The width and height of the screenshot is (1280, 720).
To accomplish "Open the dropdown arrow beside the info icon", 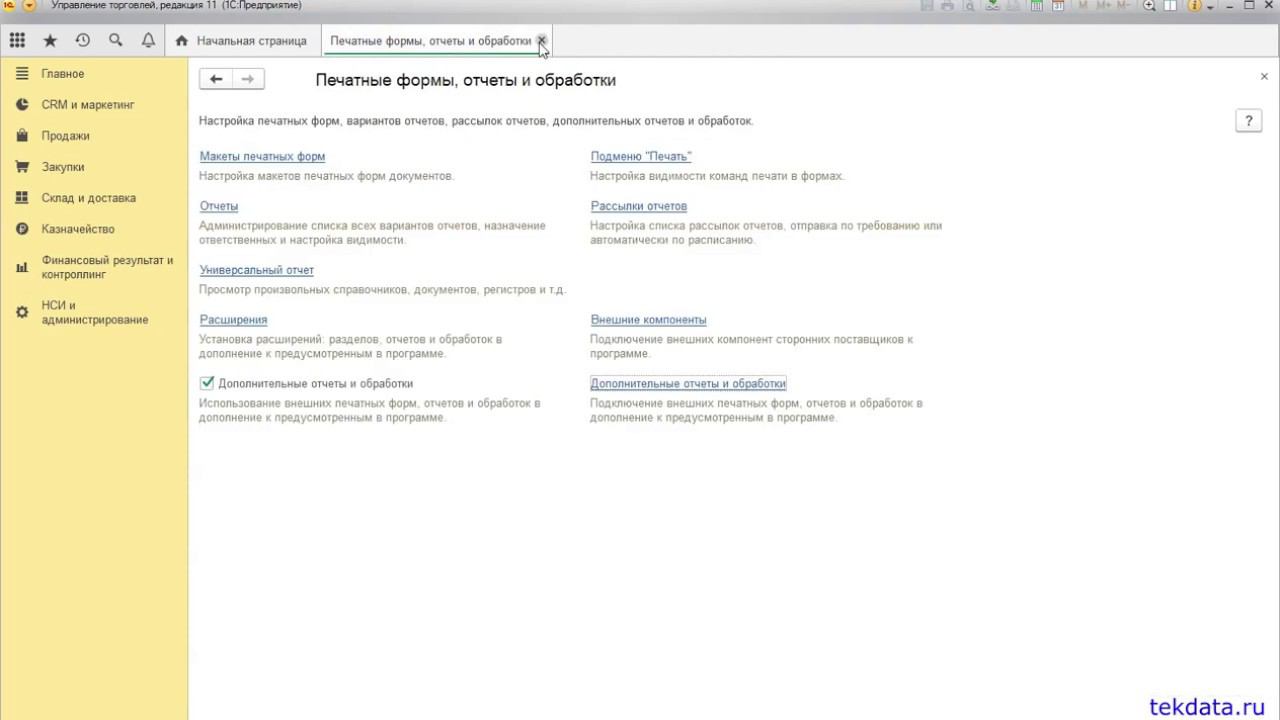I will pos(1210,7).
